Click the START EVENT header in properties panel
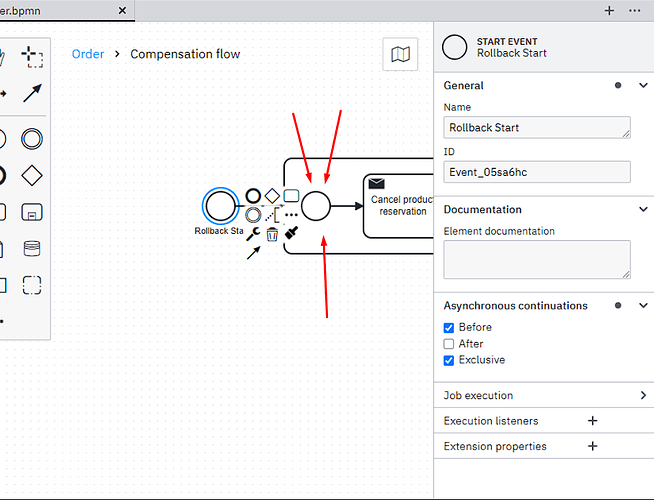654x500 pixels. click(507, 42)
